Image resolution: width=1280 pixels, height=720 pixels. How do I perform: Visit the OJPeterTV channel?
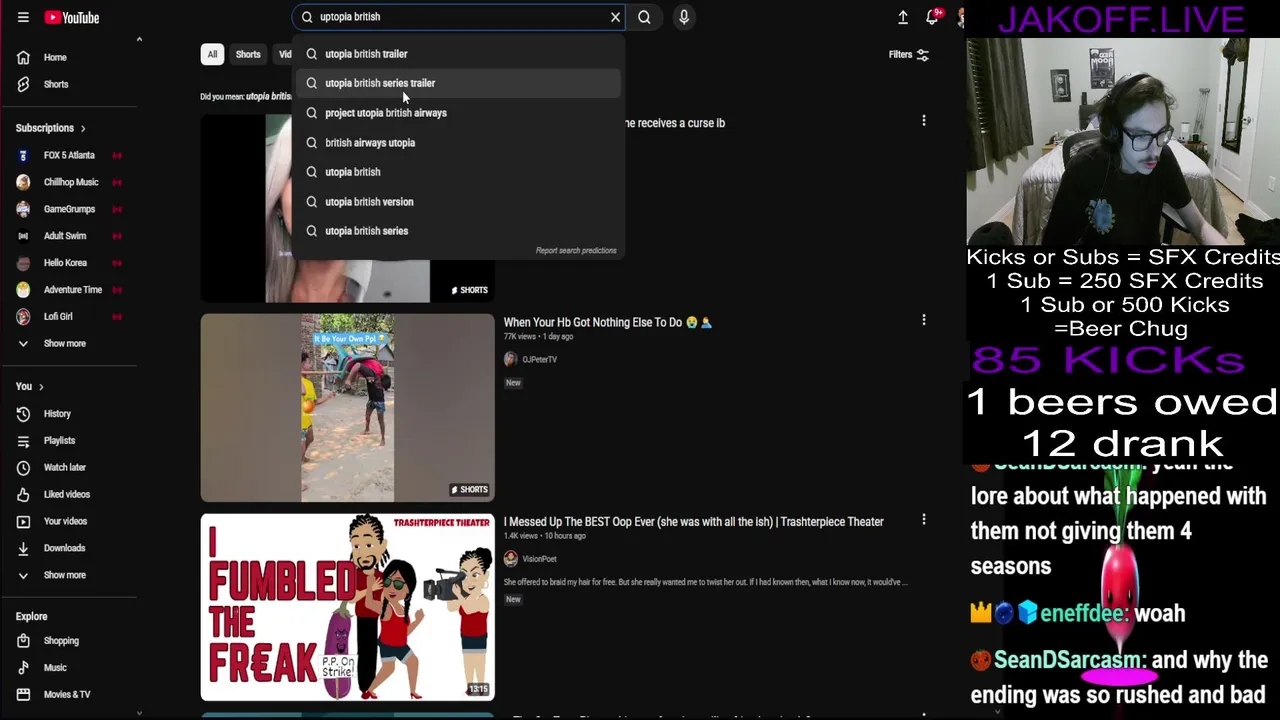(x=539, y=360)
